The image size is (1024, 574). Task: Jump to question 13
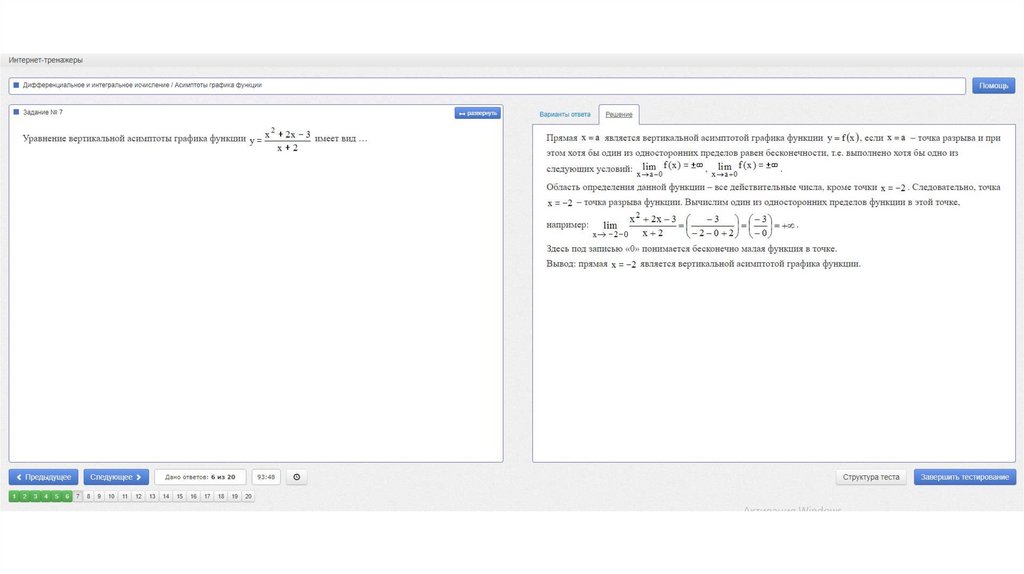[x=152, y=496]
